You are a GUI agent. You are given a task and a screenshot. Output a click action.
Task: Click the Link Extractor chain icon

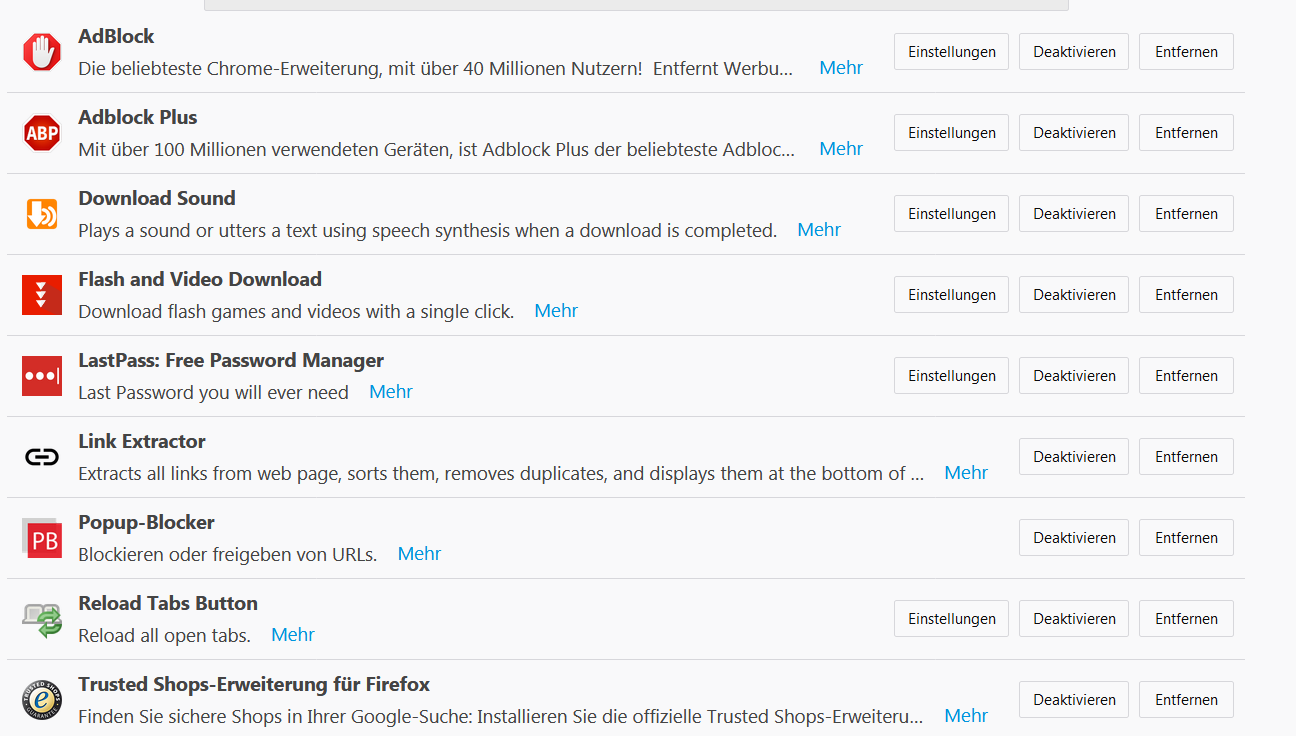(x=42, y=457)
